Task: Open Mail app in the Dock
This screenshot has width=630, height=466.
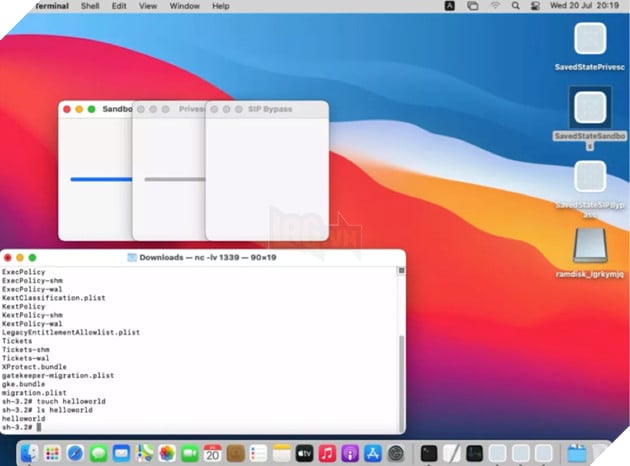Action: [x=121, y=454]
